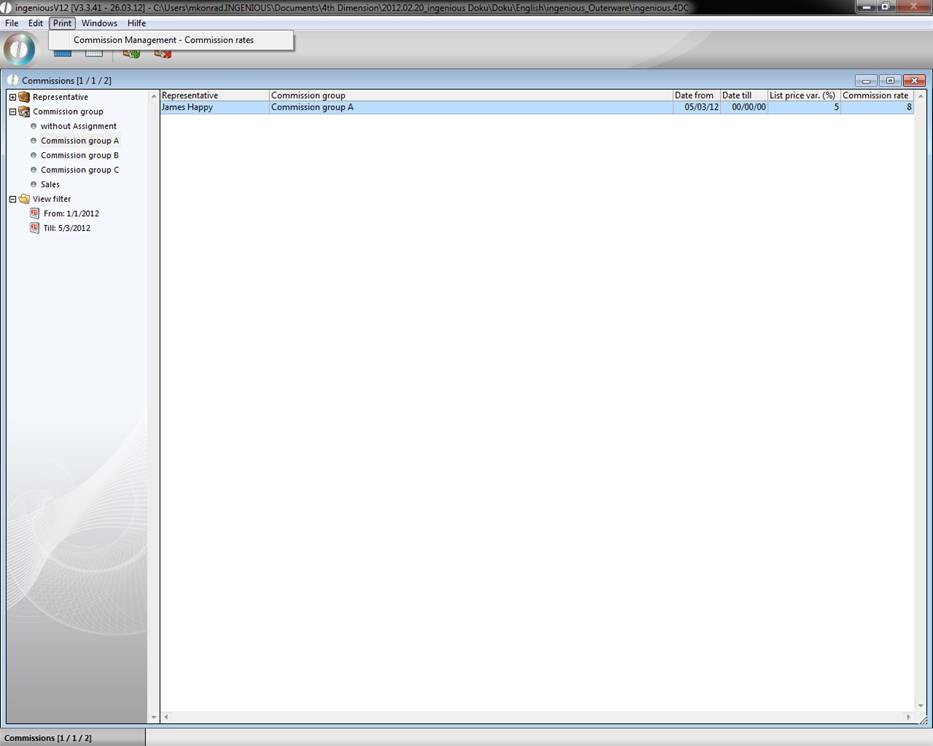Select Commission Management - Commission rates menu entry
This screenshot has width=933, height=746.
coord(164,40)
